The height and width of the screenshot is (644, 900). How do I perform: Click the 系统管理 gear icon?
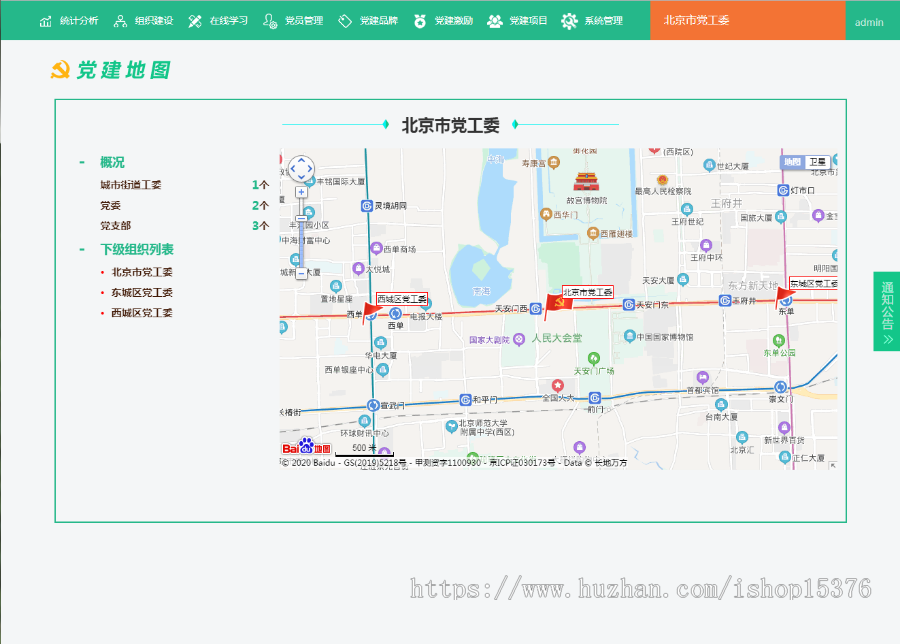click(x=569, y=21)
